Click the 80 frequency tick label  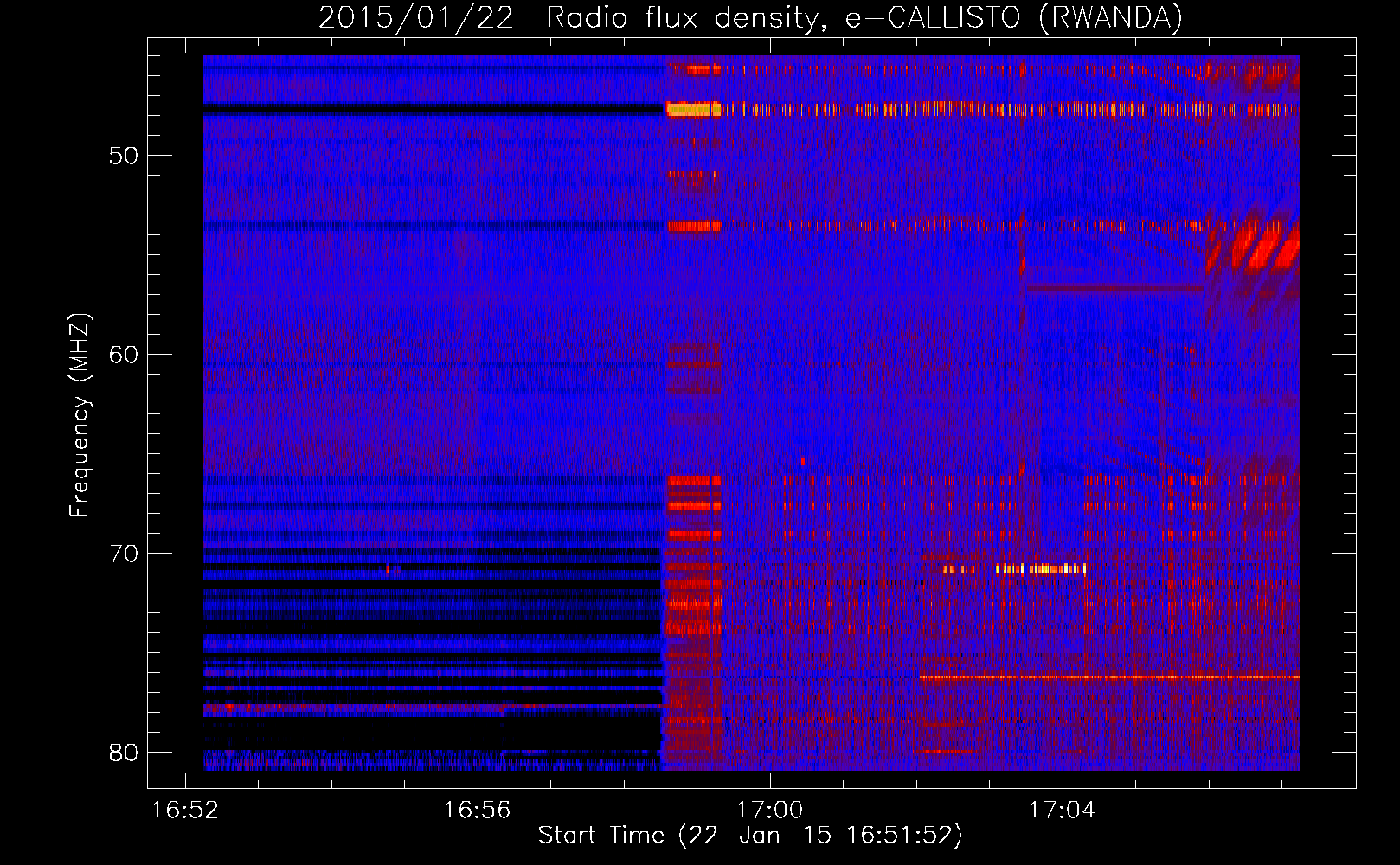[124, 753]
